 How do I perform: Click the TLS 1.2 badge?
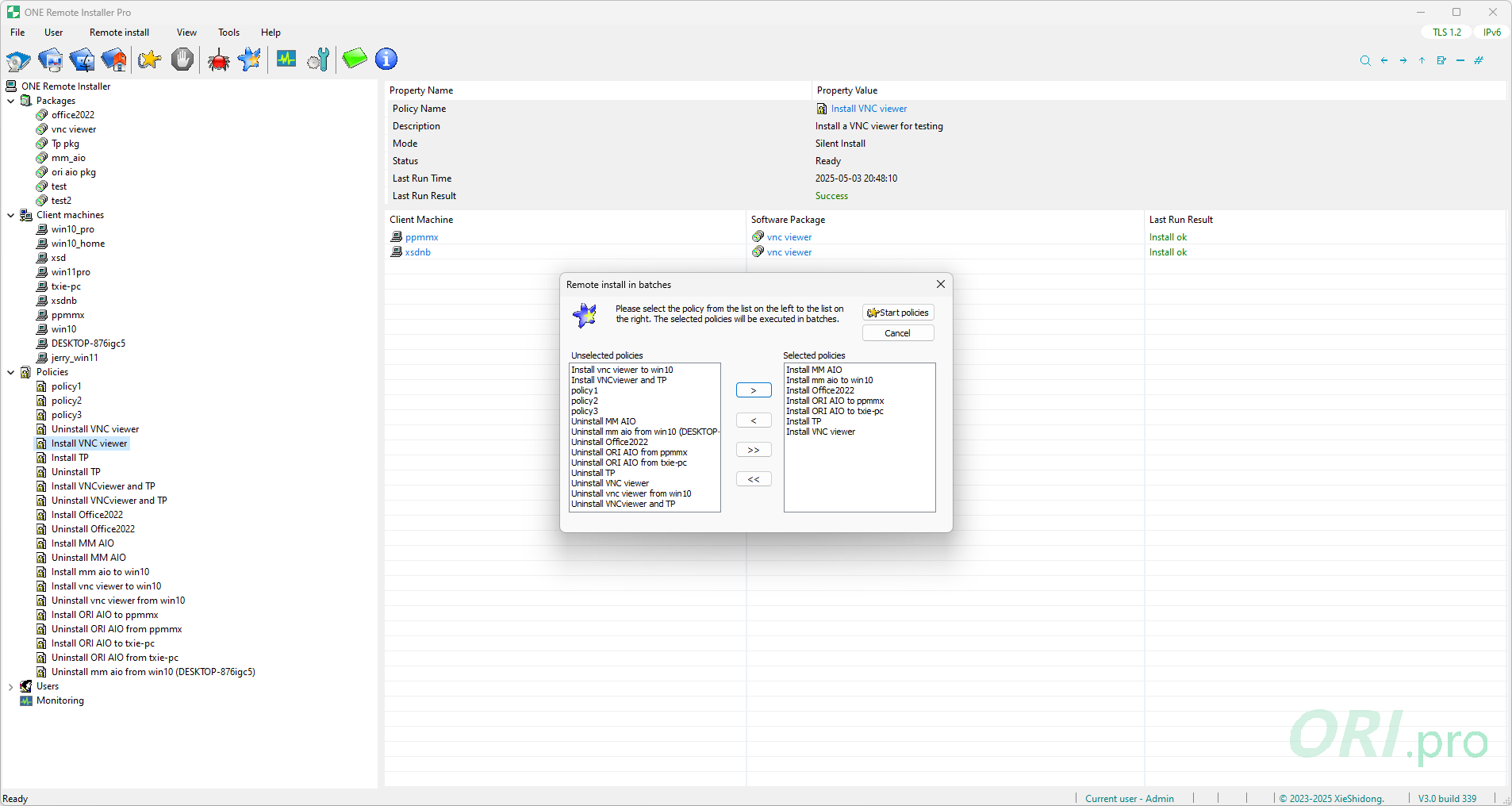click(x=1447, y=33)
